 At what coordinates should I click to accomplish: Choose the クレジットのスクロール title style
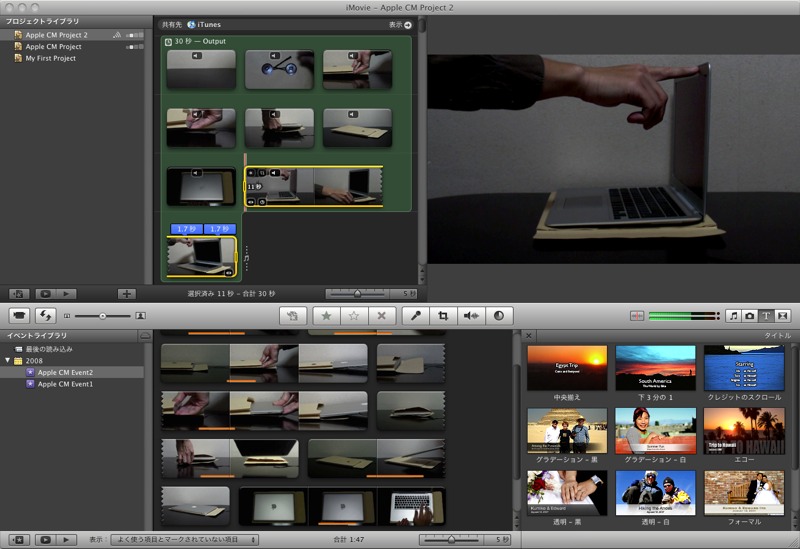744,368
